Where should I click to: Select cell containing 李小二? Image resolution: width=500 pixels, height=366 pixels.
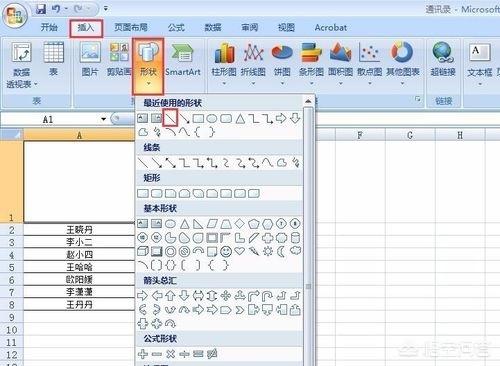pyautogui.click(x=79, y=242)
